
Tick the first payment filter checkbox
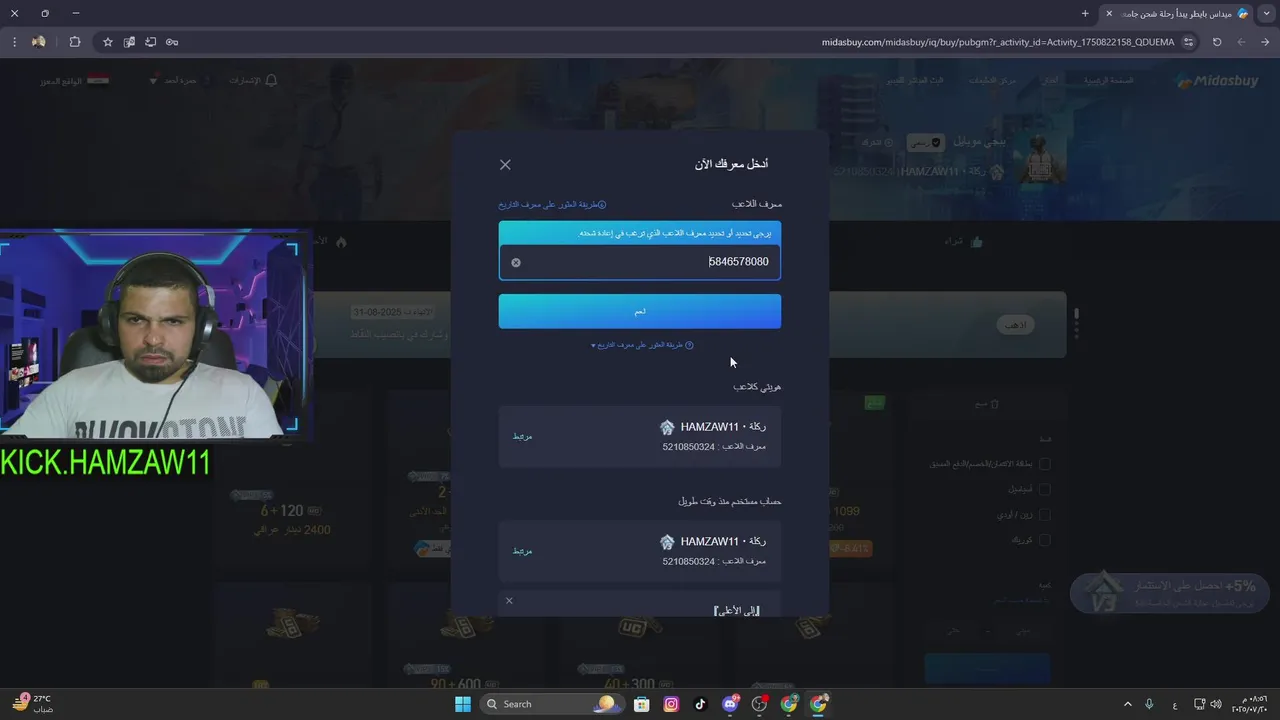1045,464
